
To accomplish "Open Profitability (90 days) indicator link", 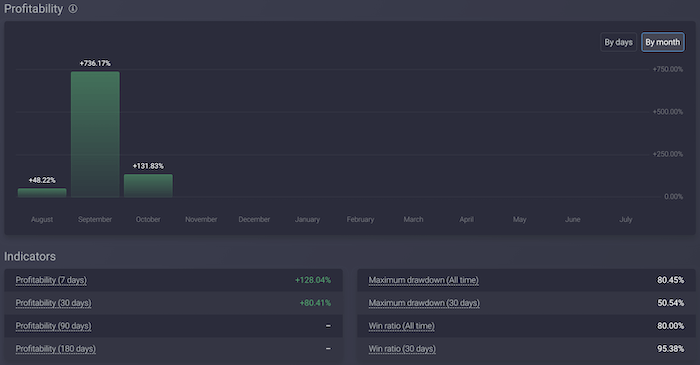I will (53, 326).
